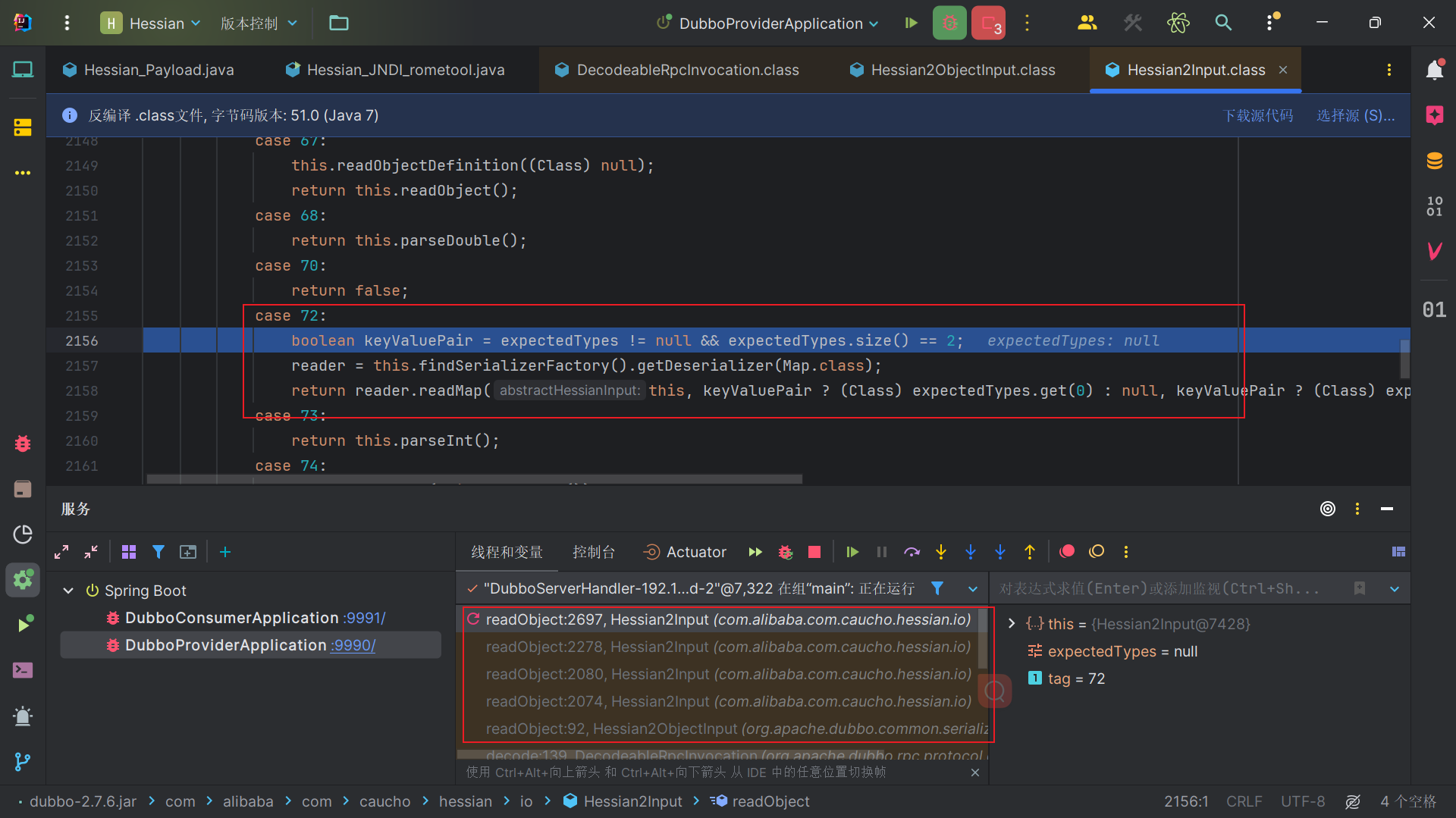Image resolution: width=1456 pixels, height=818 pixels.
Task: Open the :9991/ link for DubboConsumerApplication
Action: 364,618
